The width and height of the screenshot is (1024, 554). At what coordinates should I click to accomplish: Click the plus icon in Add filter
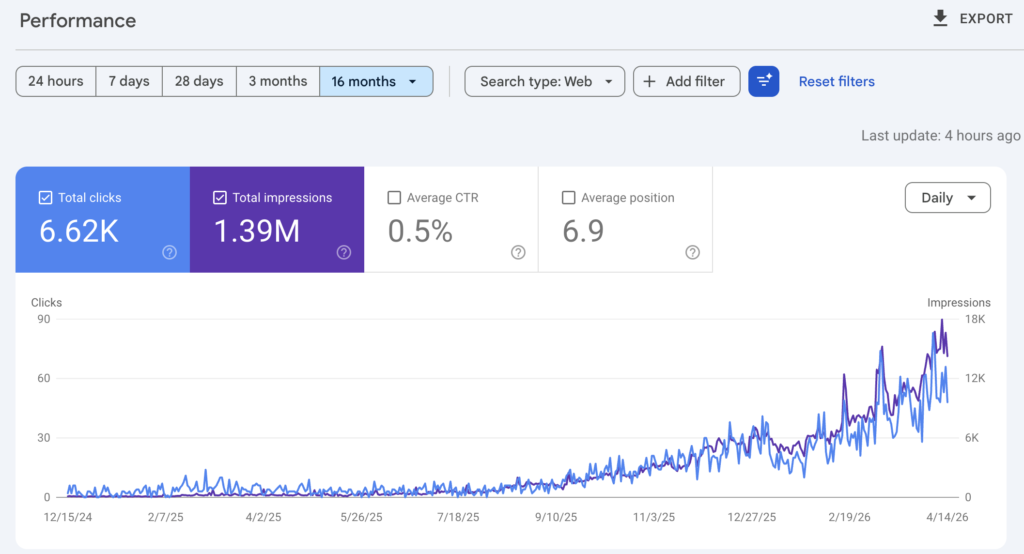pos(650,82)
